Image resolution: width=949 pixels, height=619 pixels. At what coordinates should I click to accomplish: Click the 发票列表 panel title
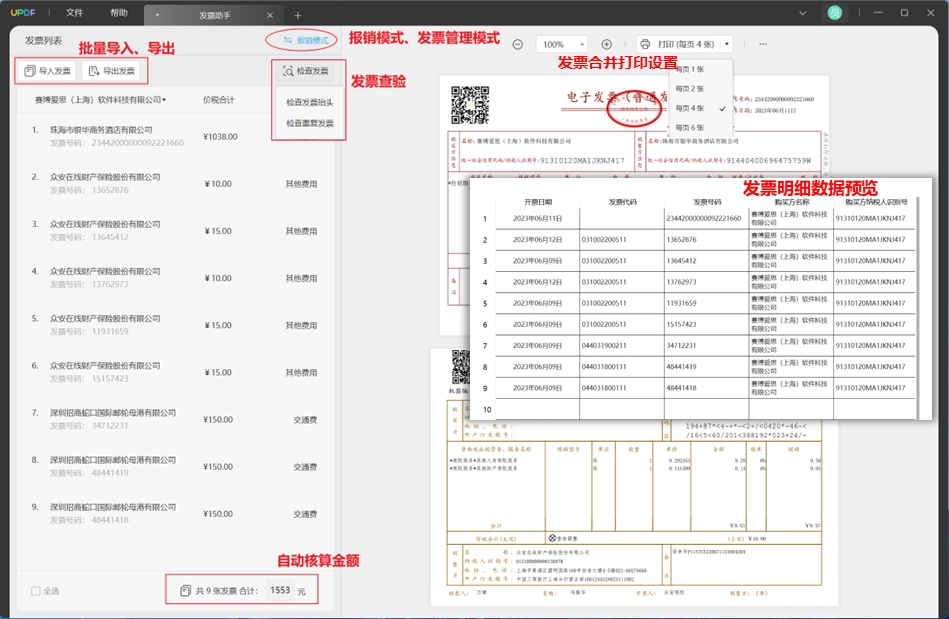(x=43, y=41)
